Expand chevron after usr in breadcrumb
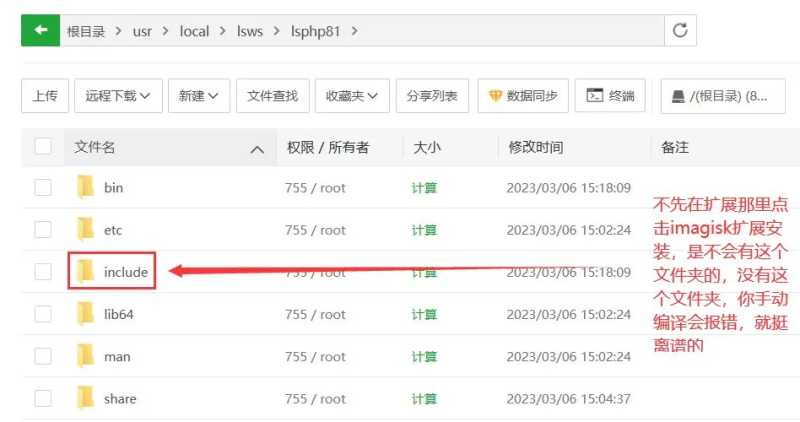This screenshot has width=800, height=422. pyautogui.click(x=165, y=31)
